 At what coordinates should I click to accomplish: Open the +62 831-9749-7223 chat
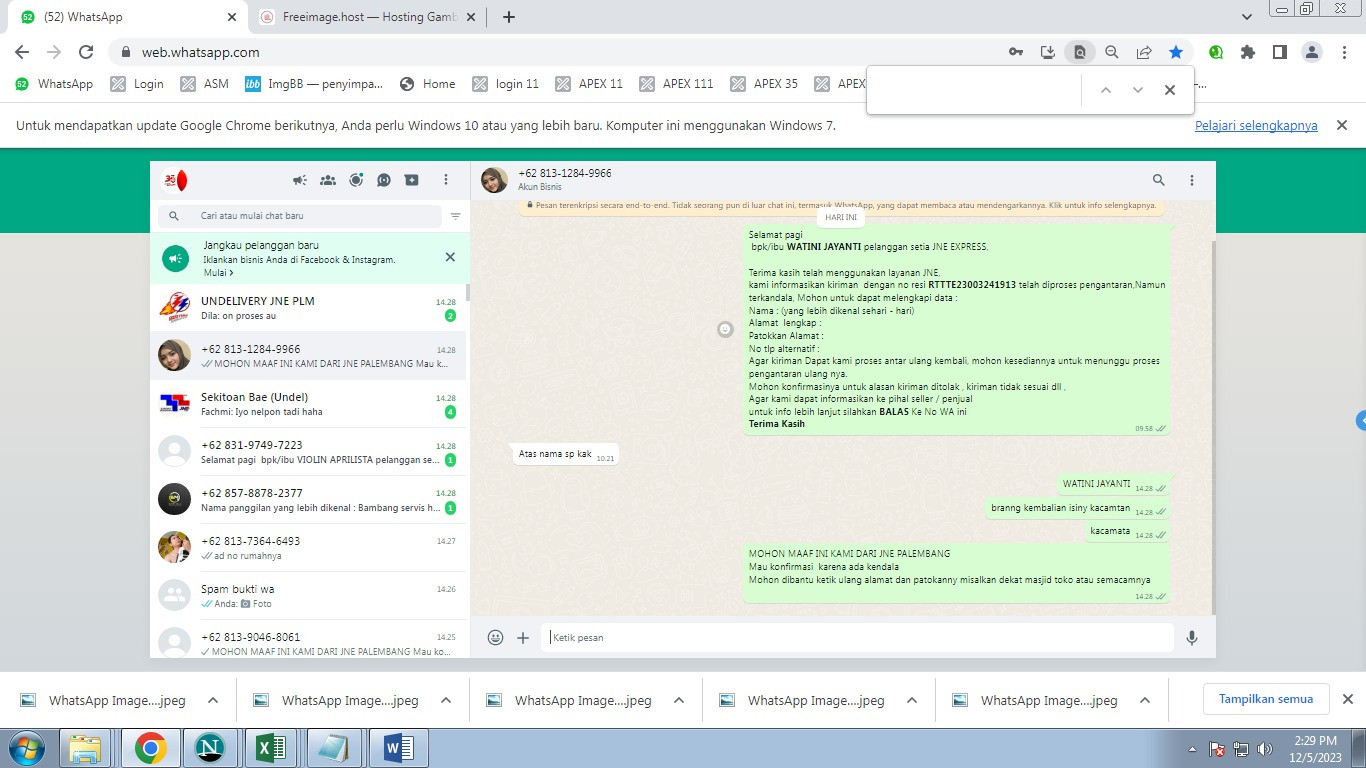pos(308,452)
